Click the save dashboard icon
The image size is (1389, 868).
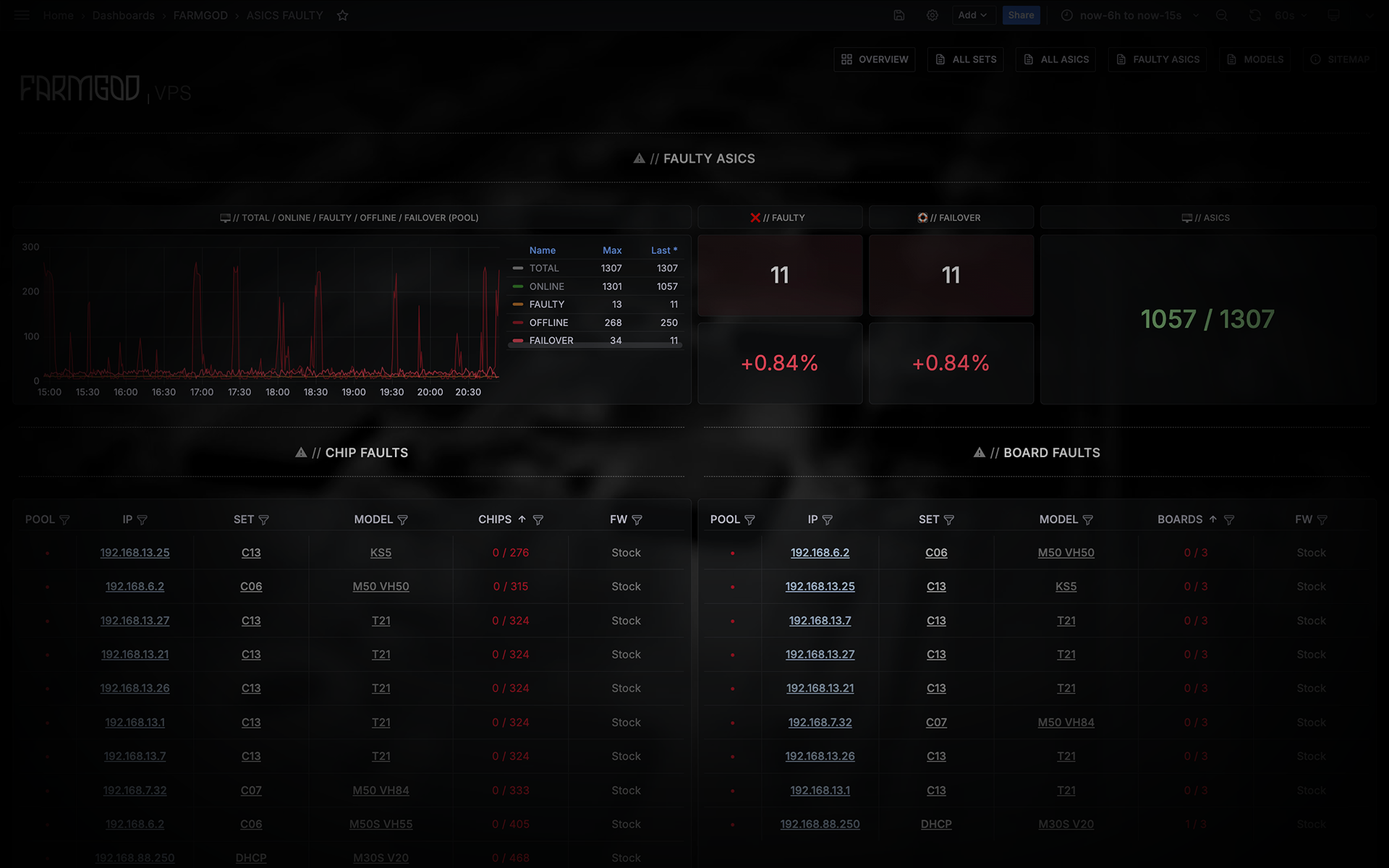(899, 15)
